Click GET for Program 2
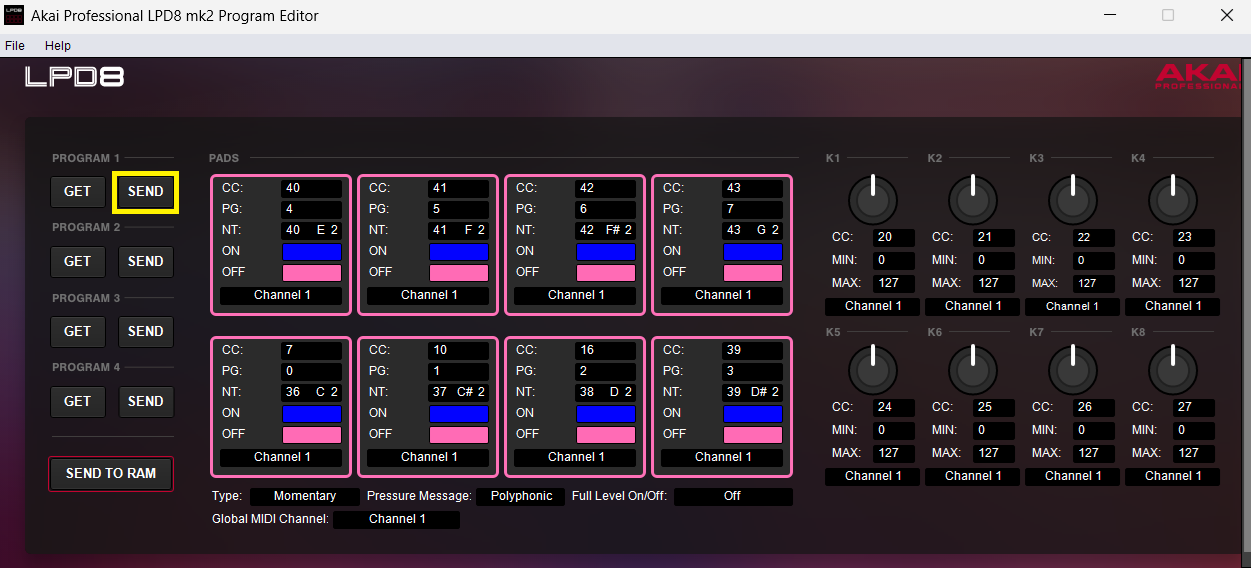This screenshot has width=1251, height=568. [77, 262]
